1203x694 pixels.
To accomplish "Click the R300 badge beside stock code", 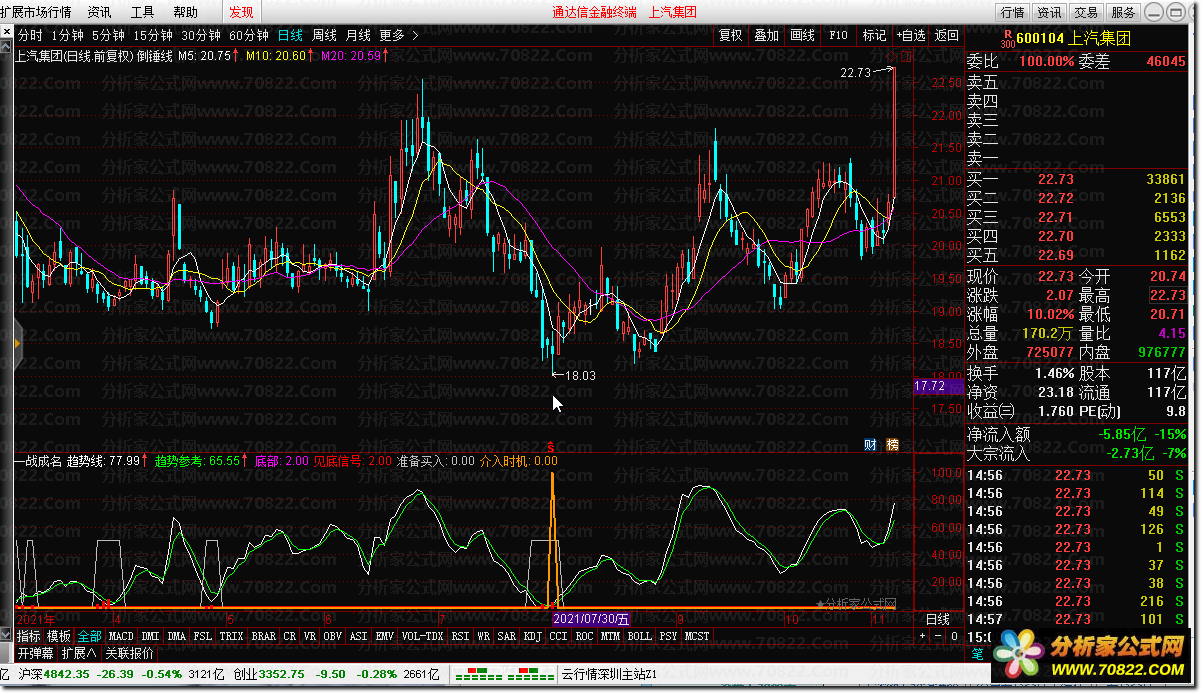I will tap(1006, 39).
